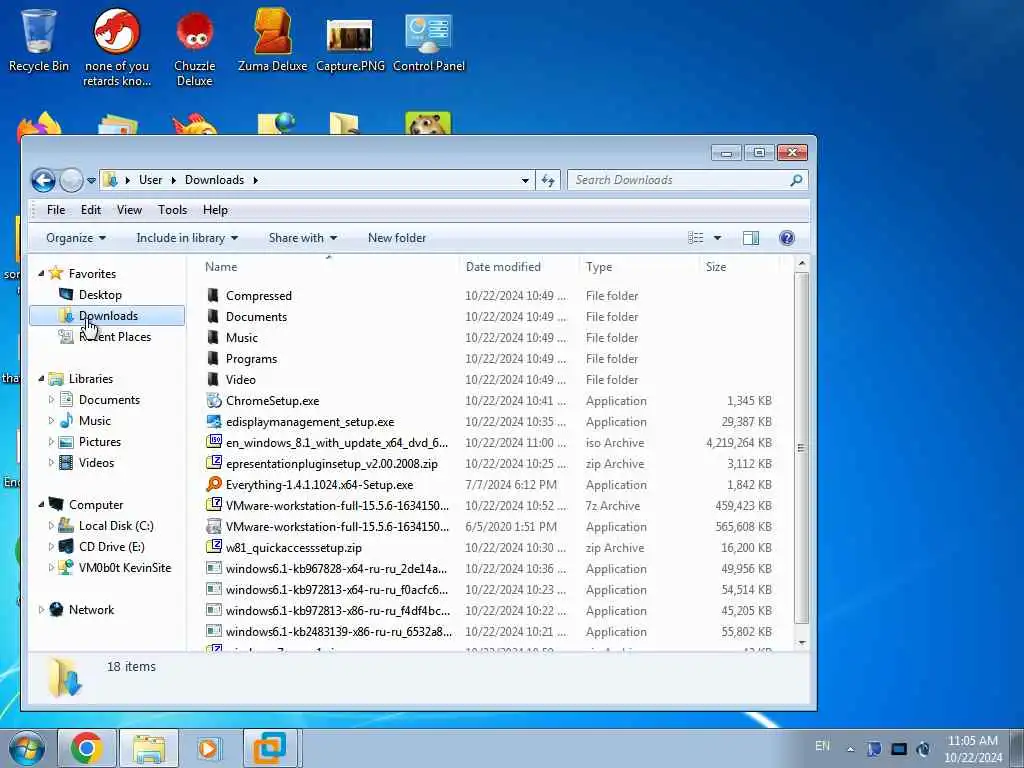This screenshot has height=768, width=1024.
Task: Open Capture.PNG desktop file
Action: click(x=350, y=43)
